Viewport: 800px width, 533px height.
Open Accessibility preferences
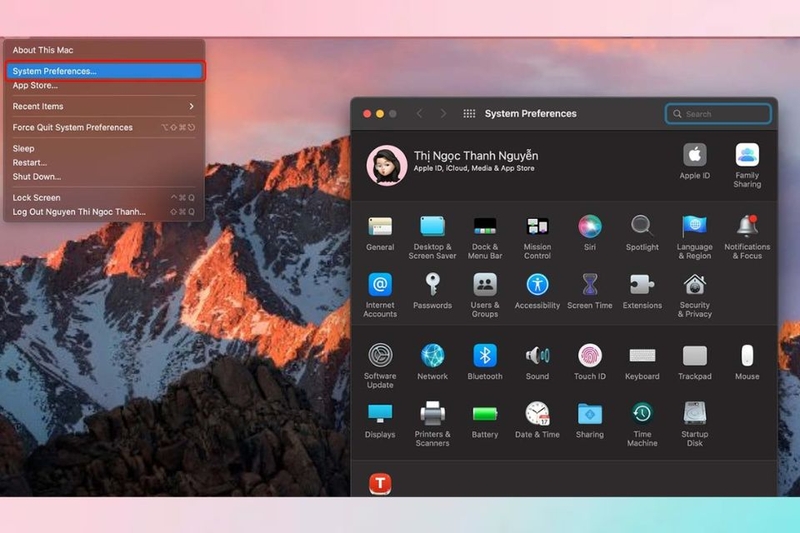537,291
